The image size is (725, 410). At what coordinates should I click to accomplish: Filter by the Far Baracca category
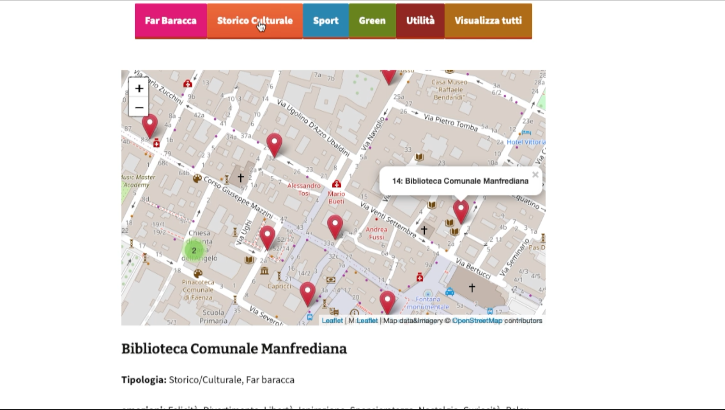[170, 21]
